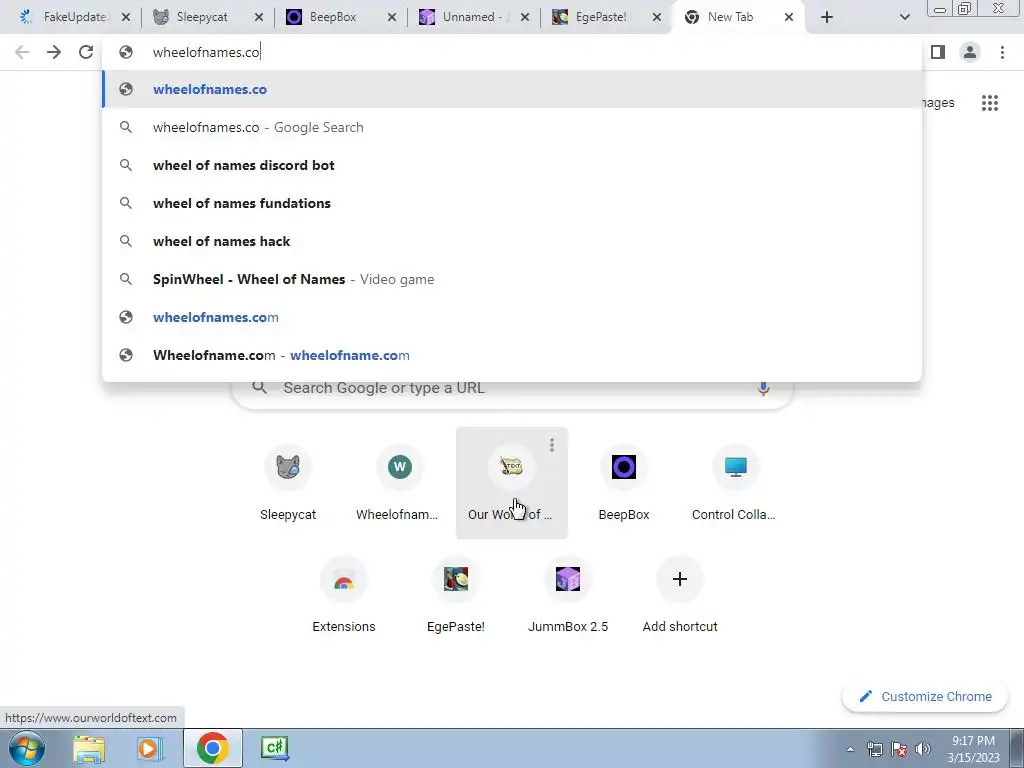Open the Google apps grid icon
Image resolution: width=1024 pixels, height=768 pixels.
[x=989, y=103]
